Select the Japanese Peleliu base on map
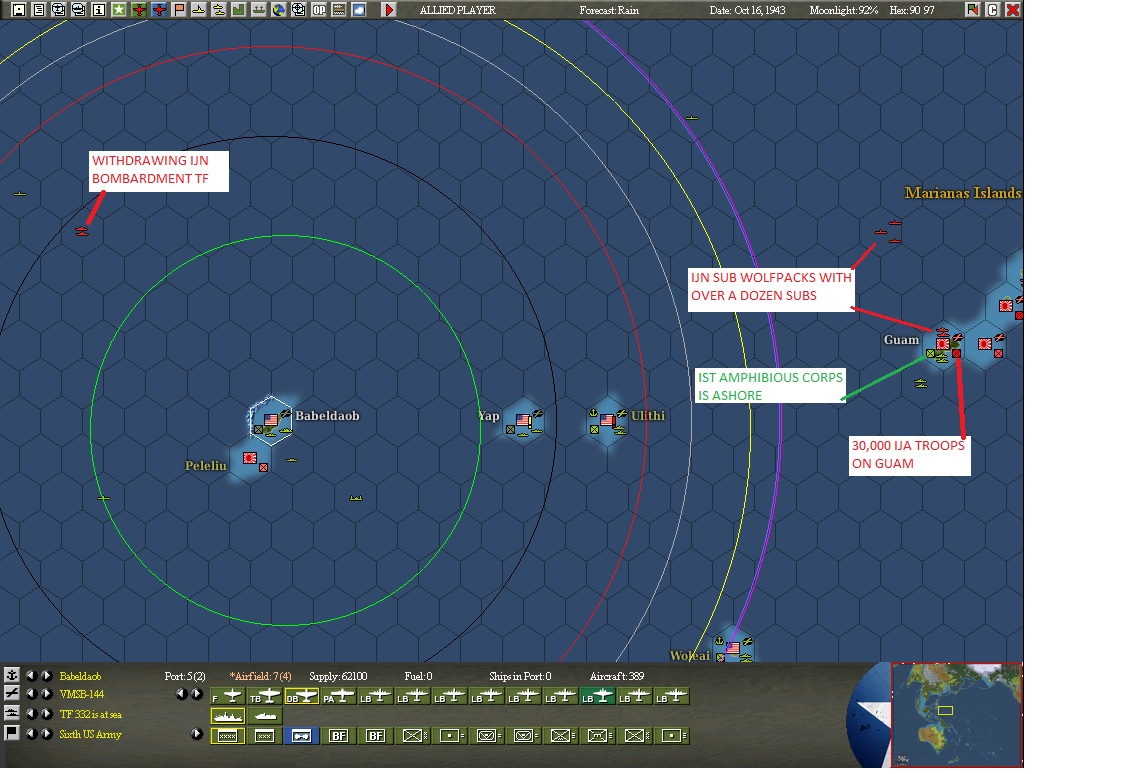 click(250, 459)
